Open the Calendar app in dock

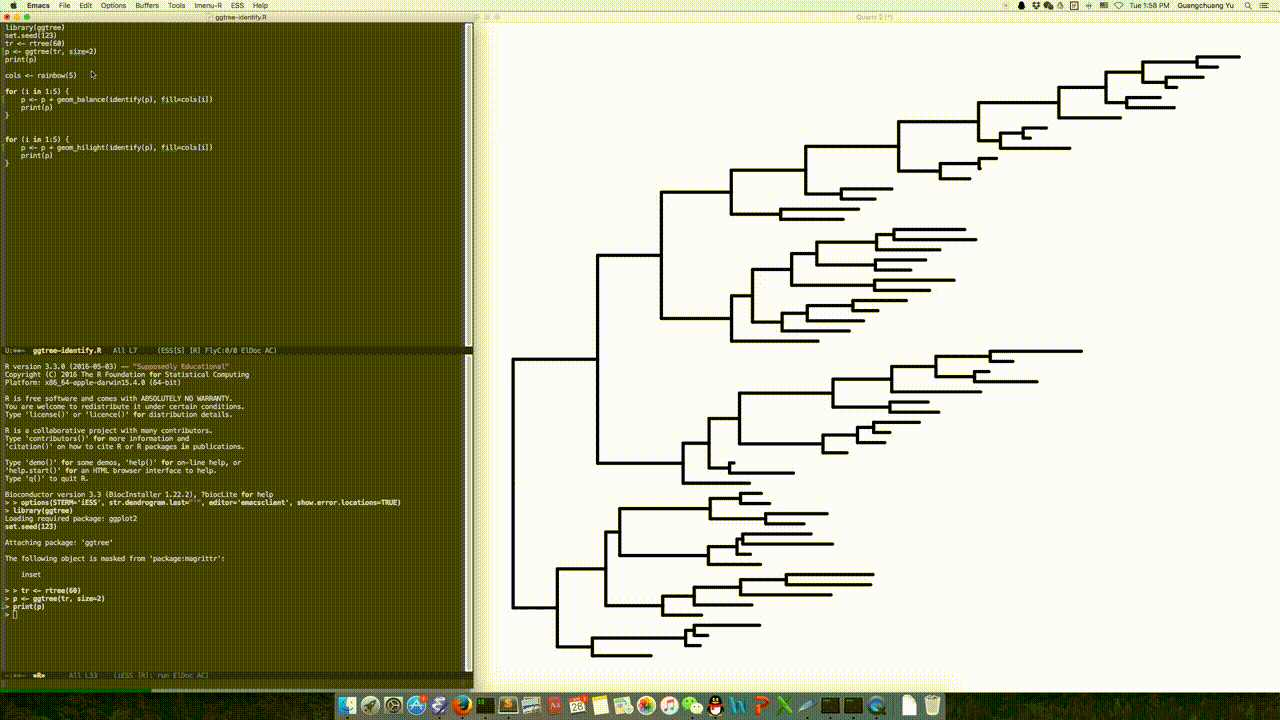[x=577, y=706]
